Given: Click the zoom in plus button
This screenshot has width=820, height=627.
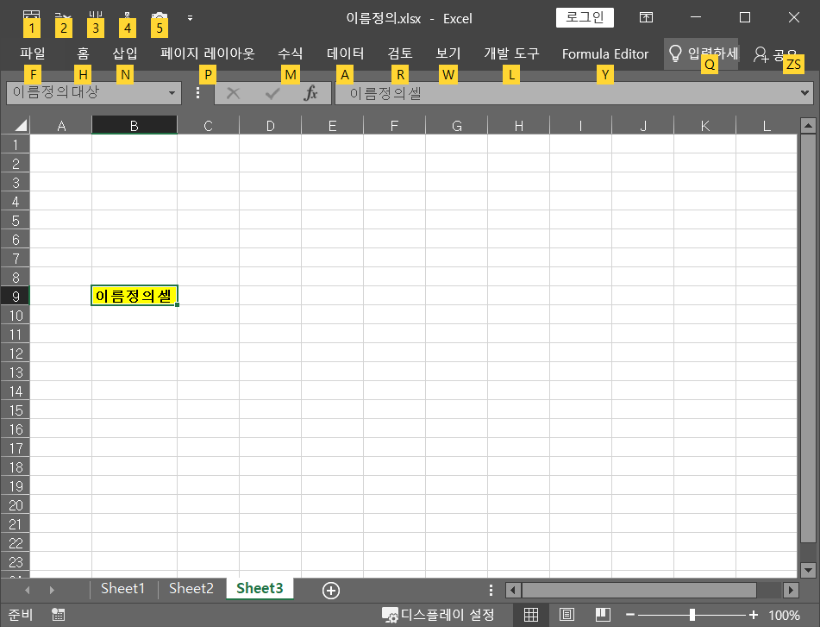Looking at the screenshot, I should pyautogui.click(x=754, y=614).
